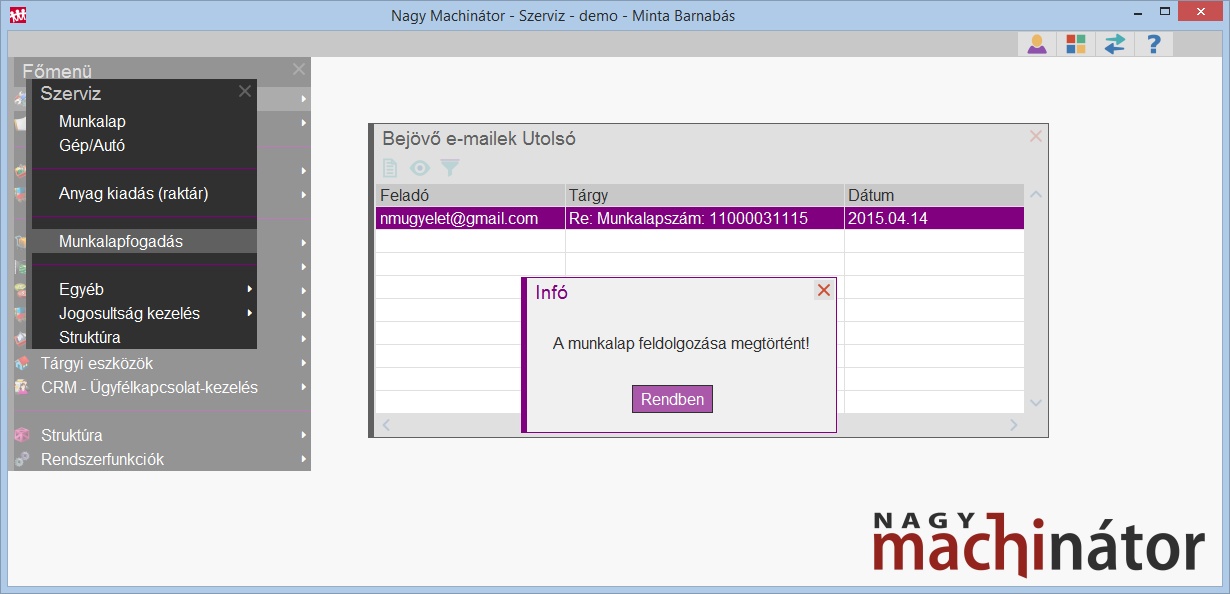Click the CRM - Ügyfélkapcsolat-kezelés menu icon
The width and height of the screenshot is (1230, 594).
point(22,387)
